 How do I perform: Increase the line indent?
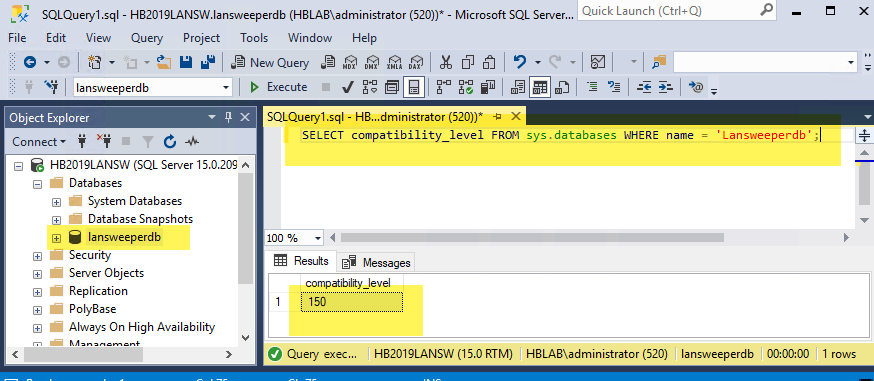[x=666, y=87]
